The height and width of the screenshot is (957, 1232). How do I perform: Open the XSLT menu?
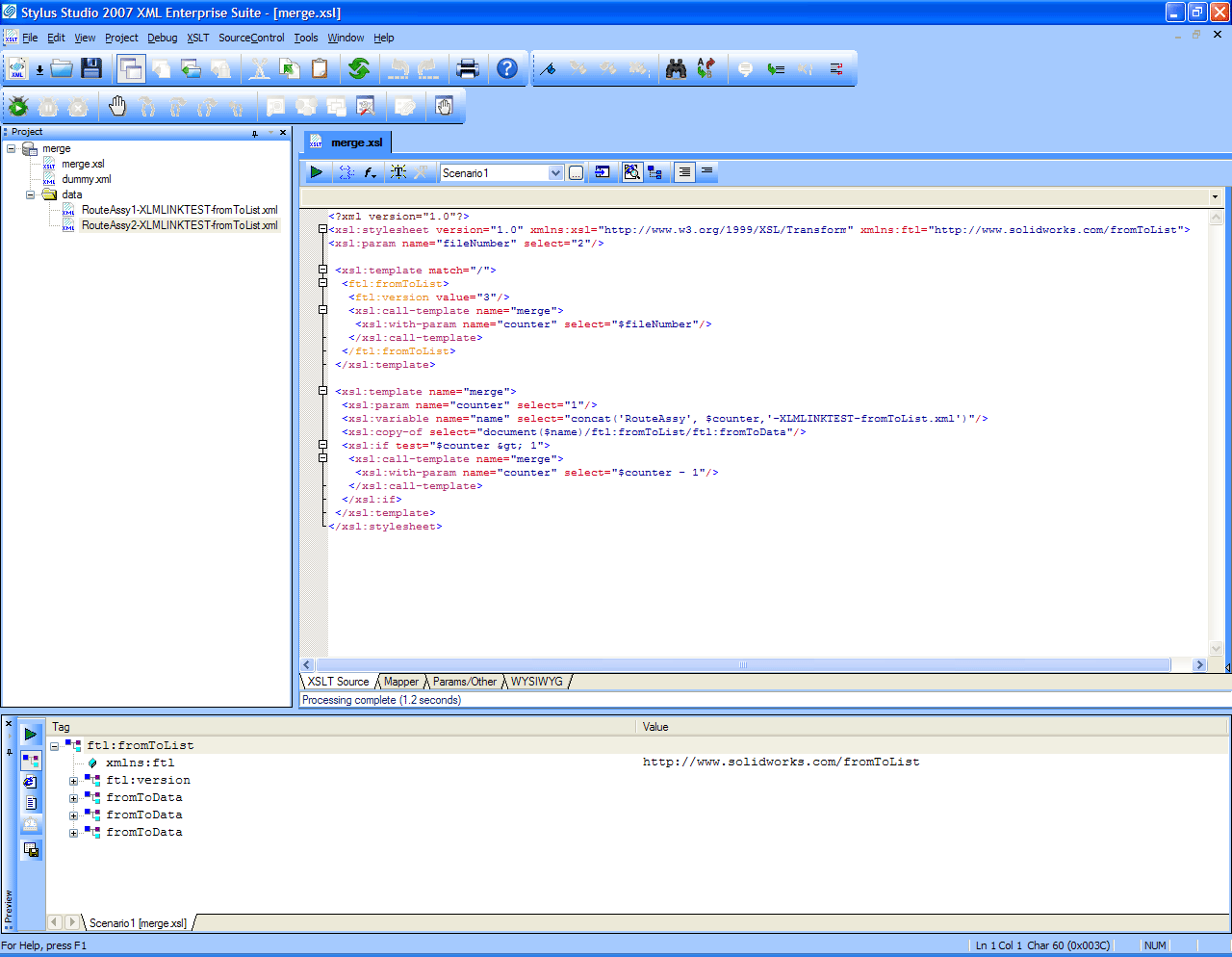click(197, 38)
